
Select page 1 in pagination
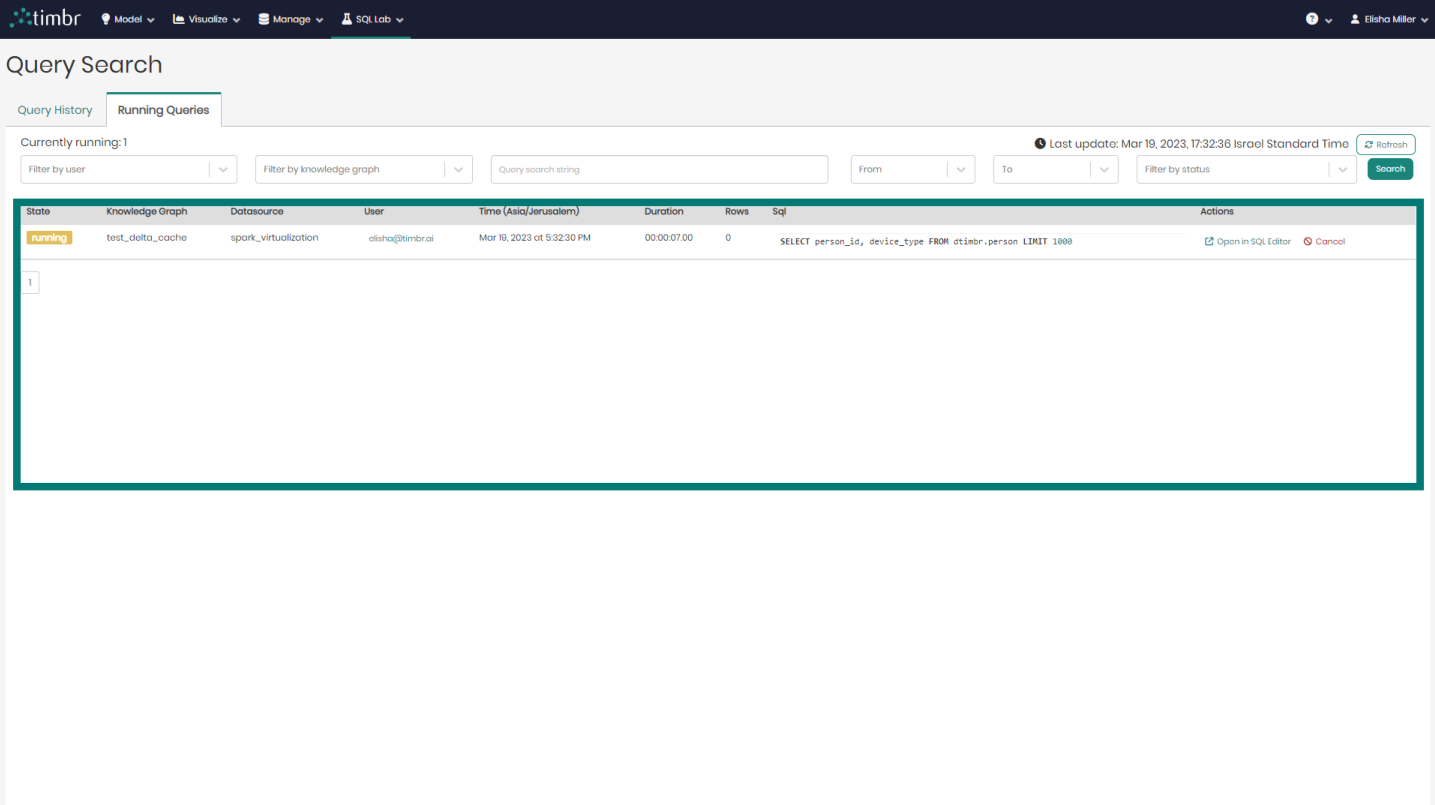(x=29, y=281)
